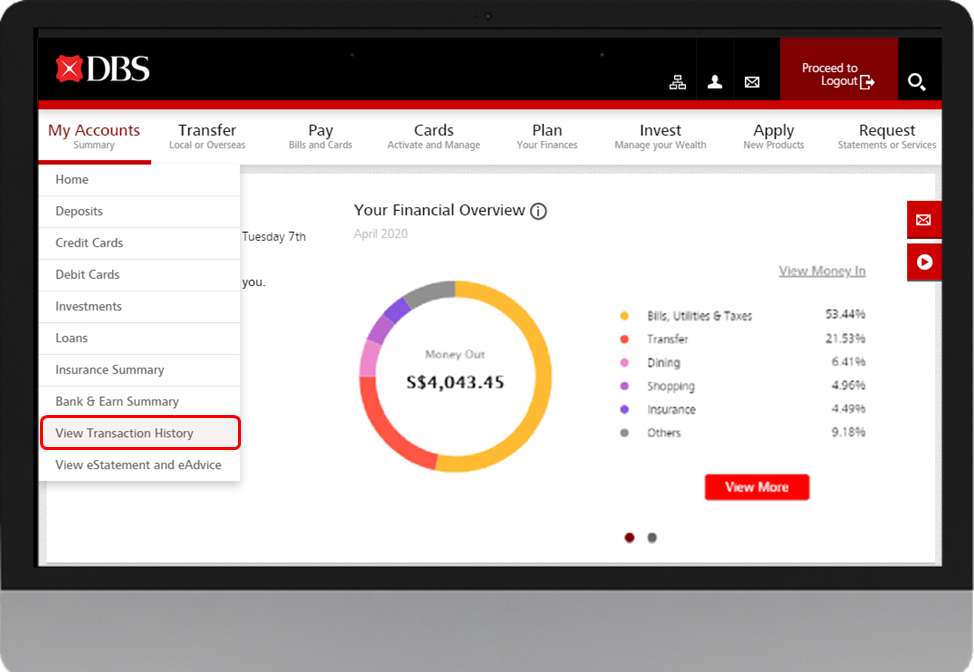
Task: Open the messages envelope icon in header
Action: (752, 82)
